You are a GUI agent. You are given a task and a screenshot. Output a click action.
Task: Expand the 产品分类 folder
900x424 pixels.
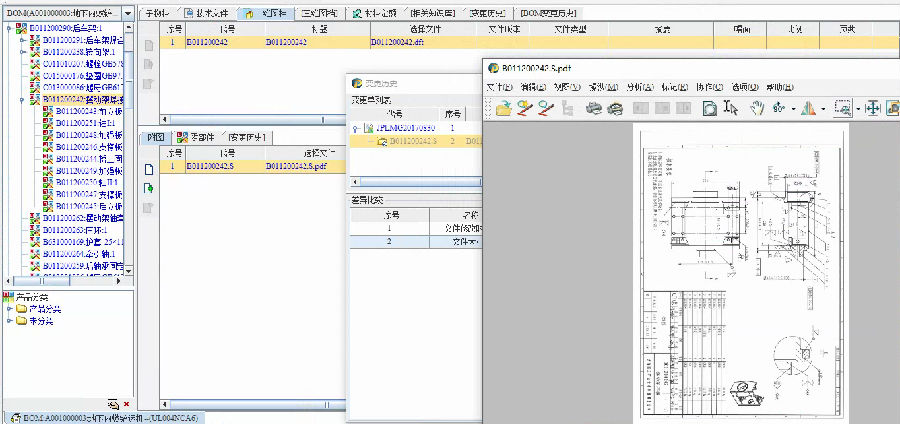10,309
